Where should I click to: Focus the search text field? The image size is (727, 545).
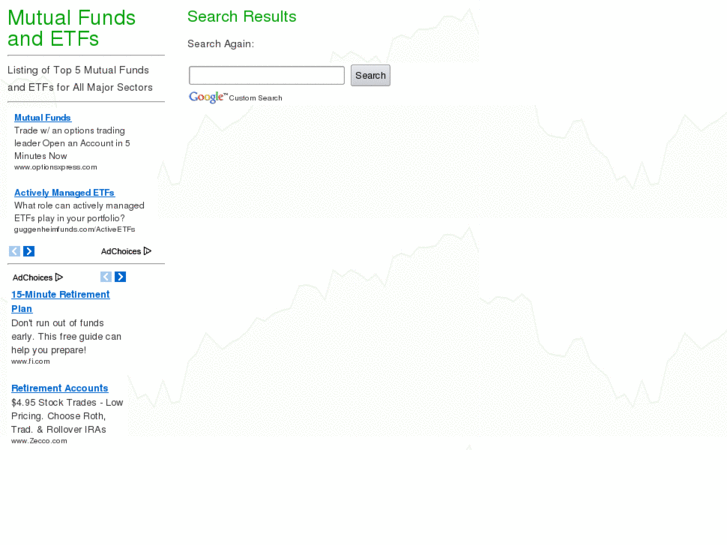coord(266,75)
